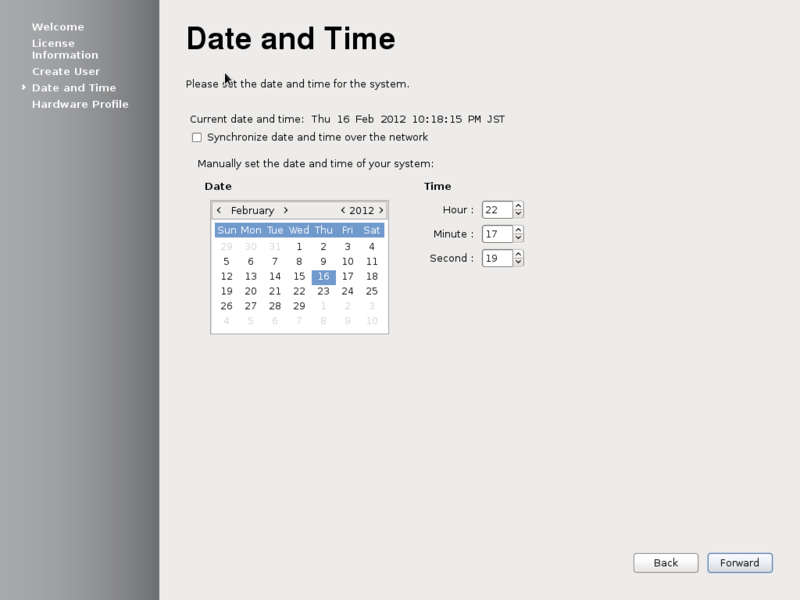Select Welcome in the sidebar
The width and height of the screenshot is (800, 600).
coord(58,27)
